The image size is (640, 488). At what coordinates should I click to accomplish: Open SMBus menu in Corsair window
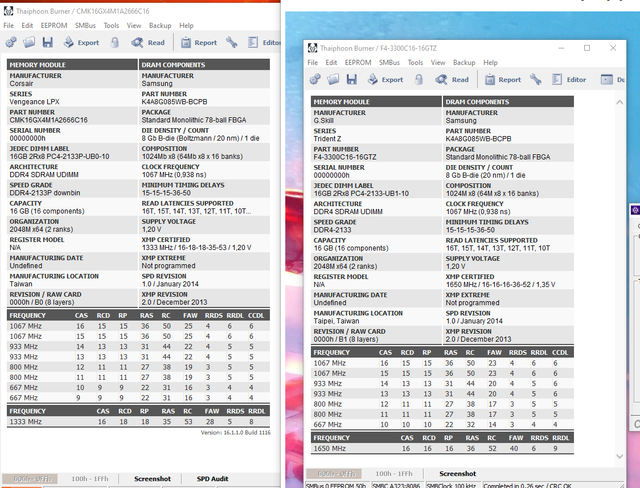pos(85,25)
